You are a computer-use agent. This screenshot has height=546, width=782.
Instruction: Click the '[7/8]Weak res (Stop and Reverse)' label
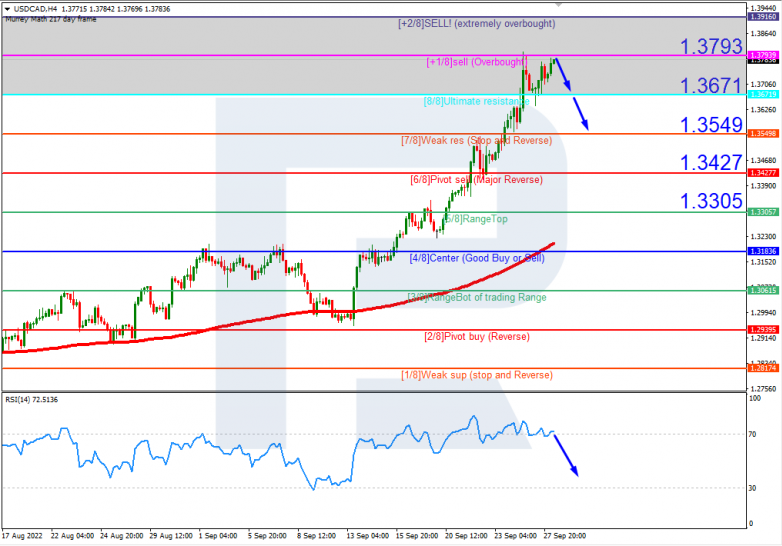476,141
